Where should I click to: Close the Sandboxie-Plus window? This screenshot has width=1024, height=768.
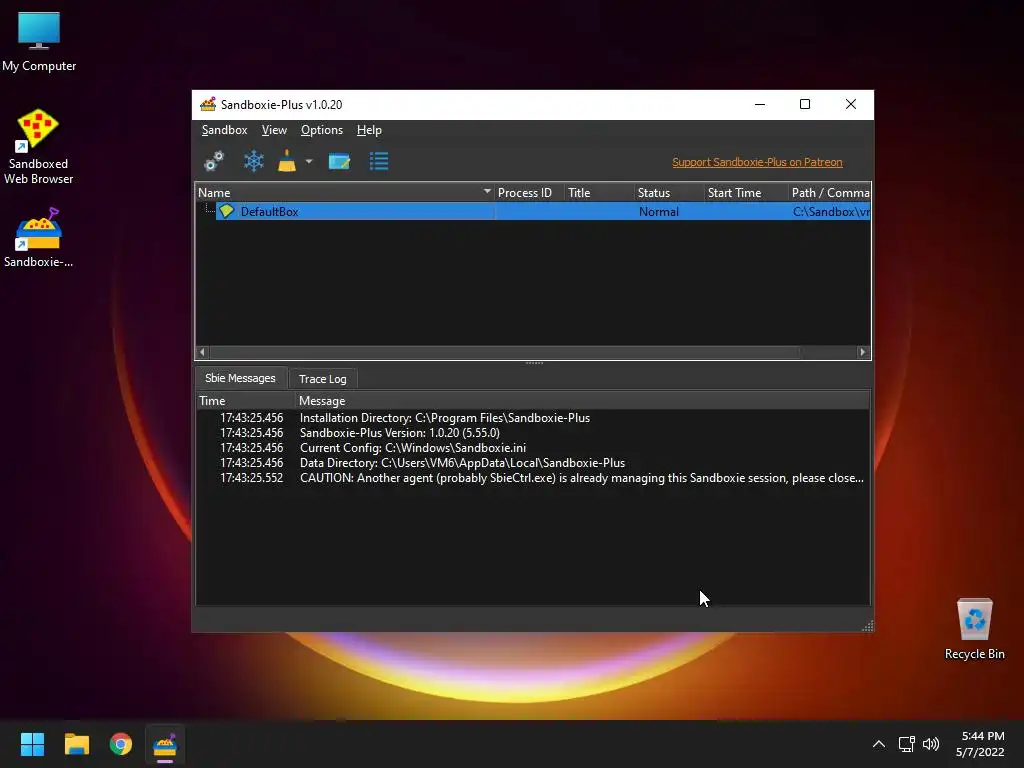(850, 104)
